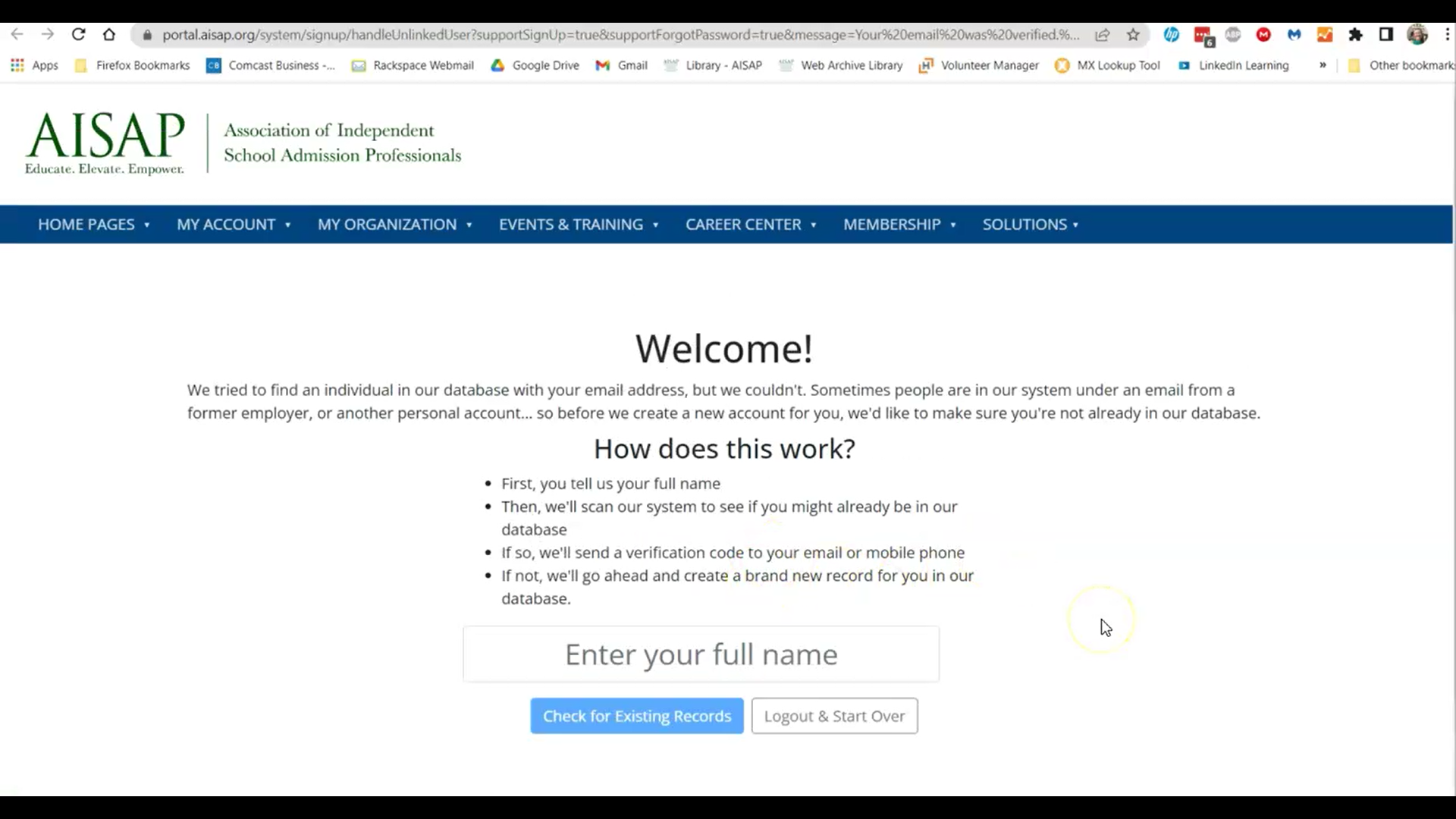Click the bookmark star in the address bar
Viewport: 1456px width, 819px height.
click(x=1134, y=35)
